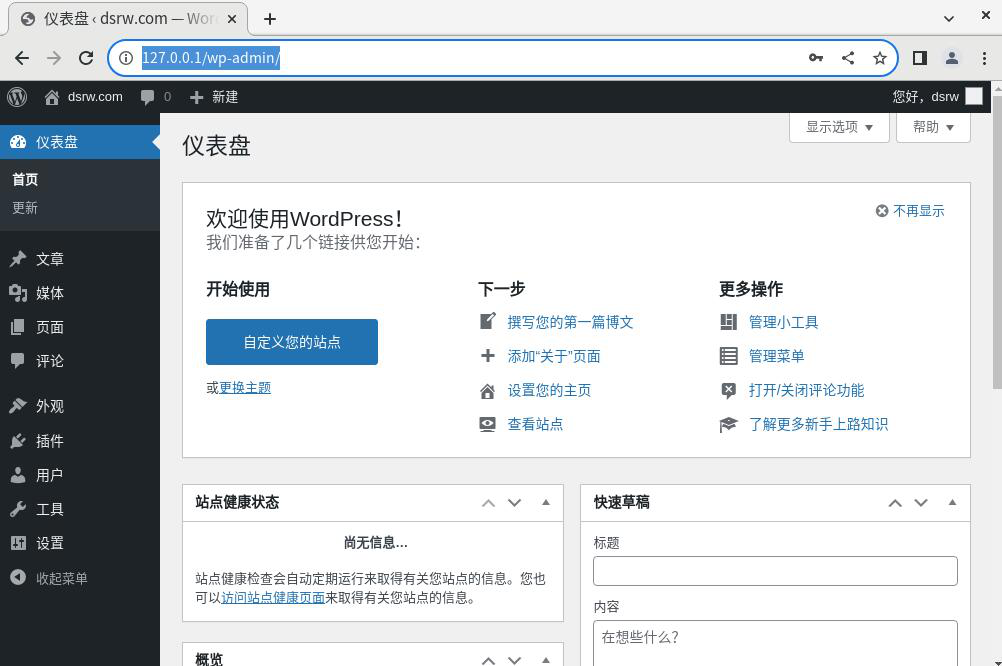Screen dimensions: 1002x666
Task: Move 快速草稿 widget down
Action: point(921,503)
